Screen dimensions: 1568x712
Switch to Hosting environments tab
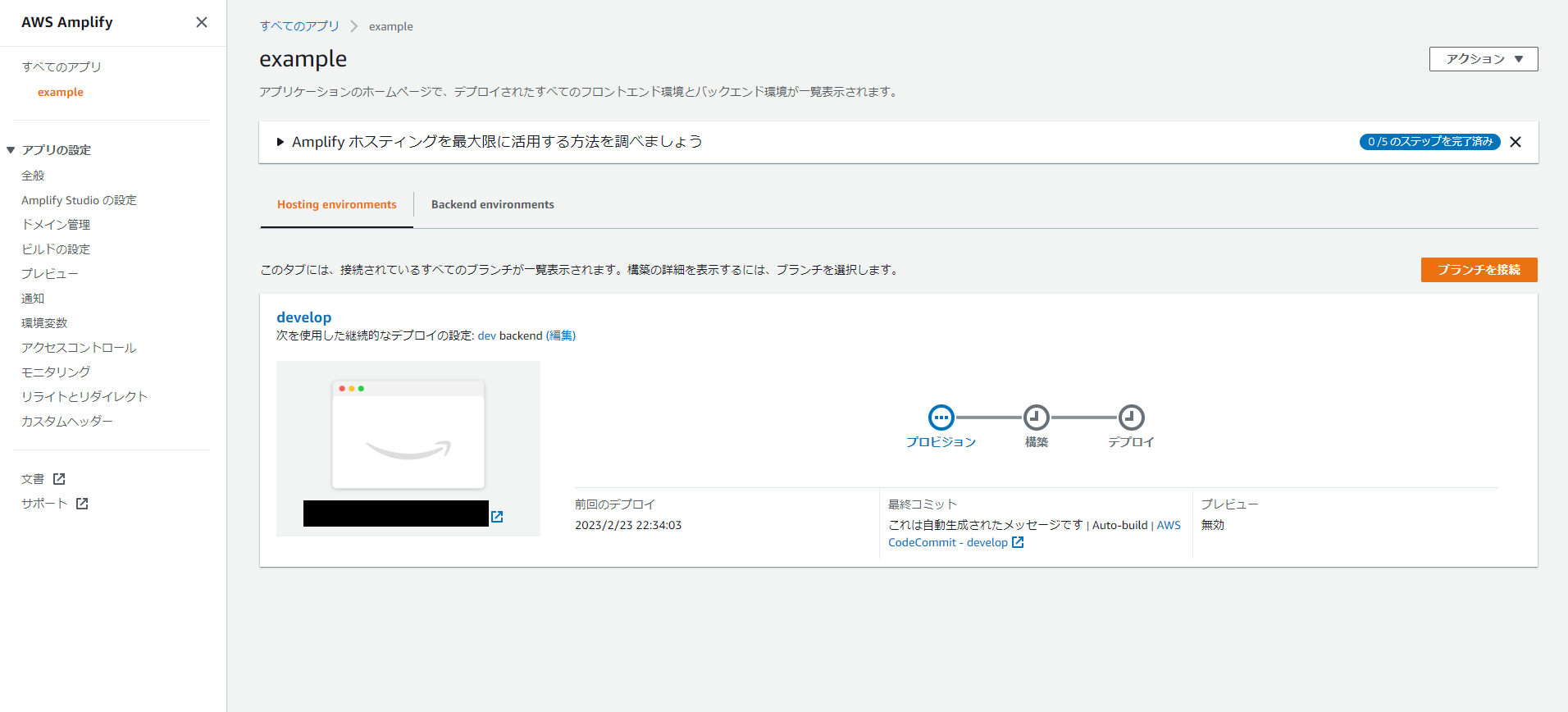337,204
